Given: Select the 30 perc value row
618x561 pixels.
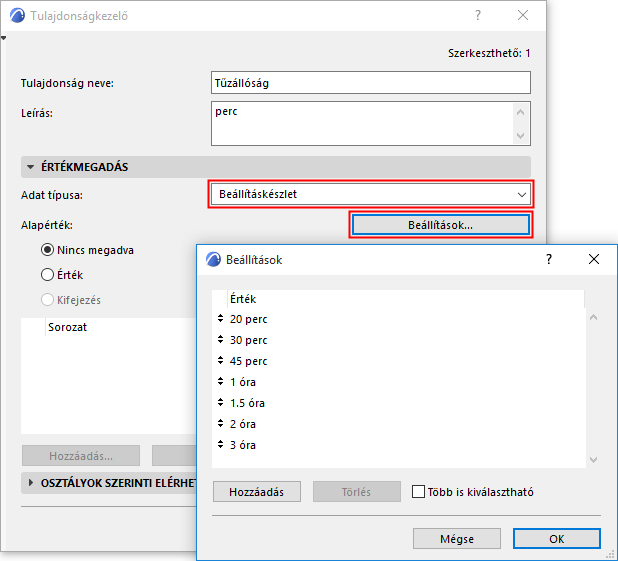Looking at the screenshot, I should [398, 339].
